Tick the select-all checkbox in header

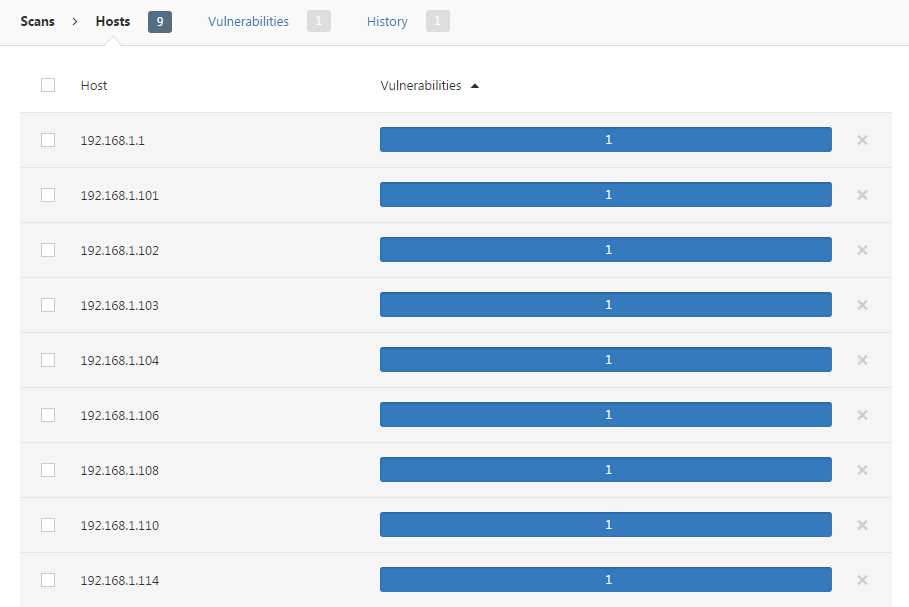[48, 85]
